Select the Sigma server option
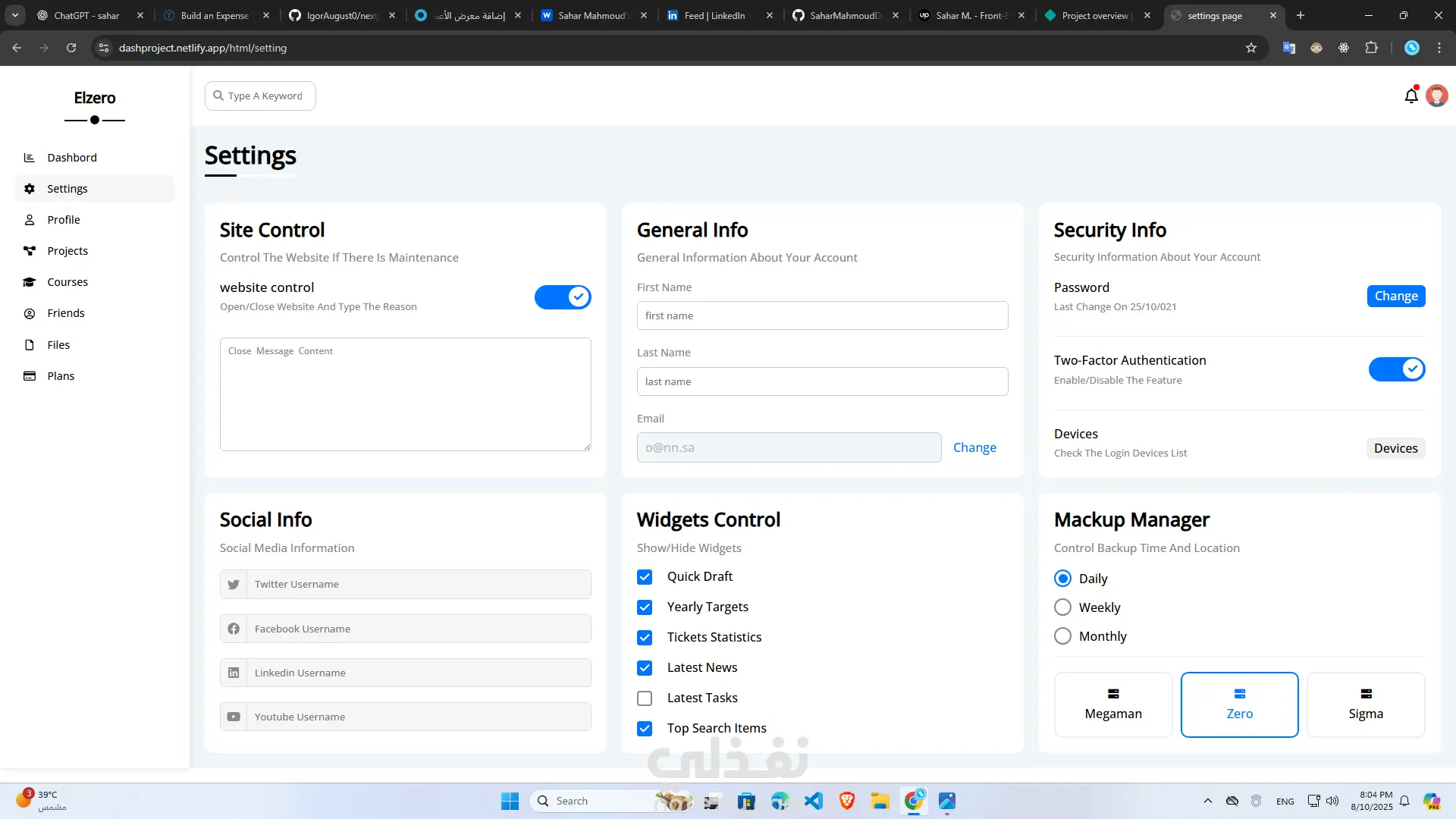Viewport: 1456px width, 819px height. point(1366,705)
